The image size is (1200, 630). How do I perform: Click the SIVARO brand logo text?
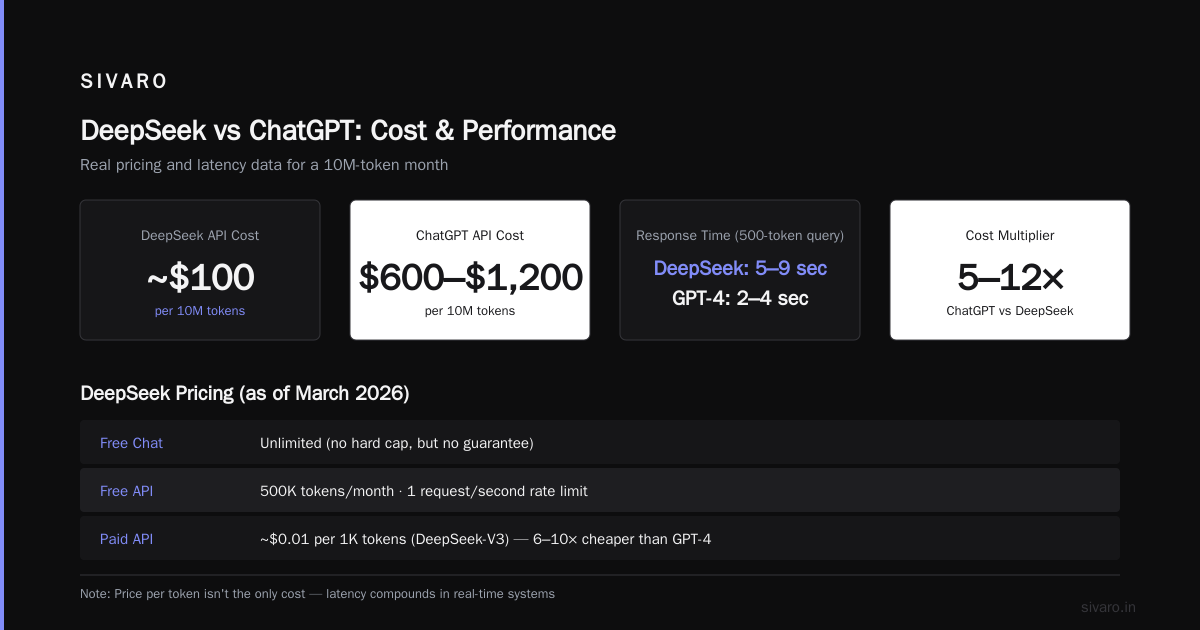click(124, 82)
